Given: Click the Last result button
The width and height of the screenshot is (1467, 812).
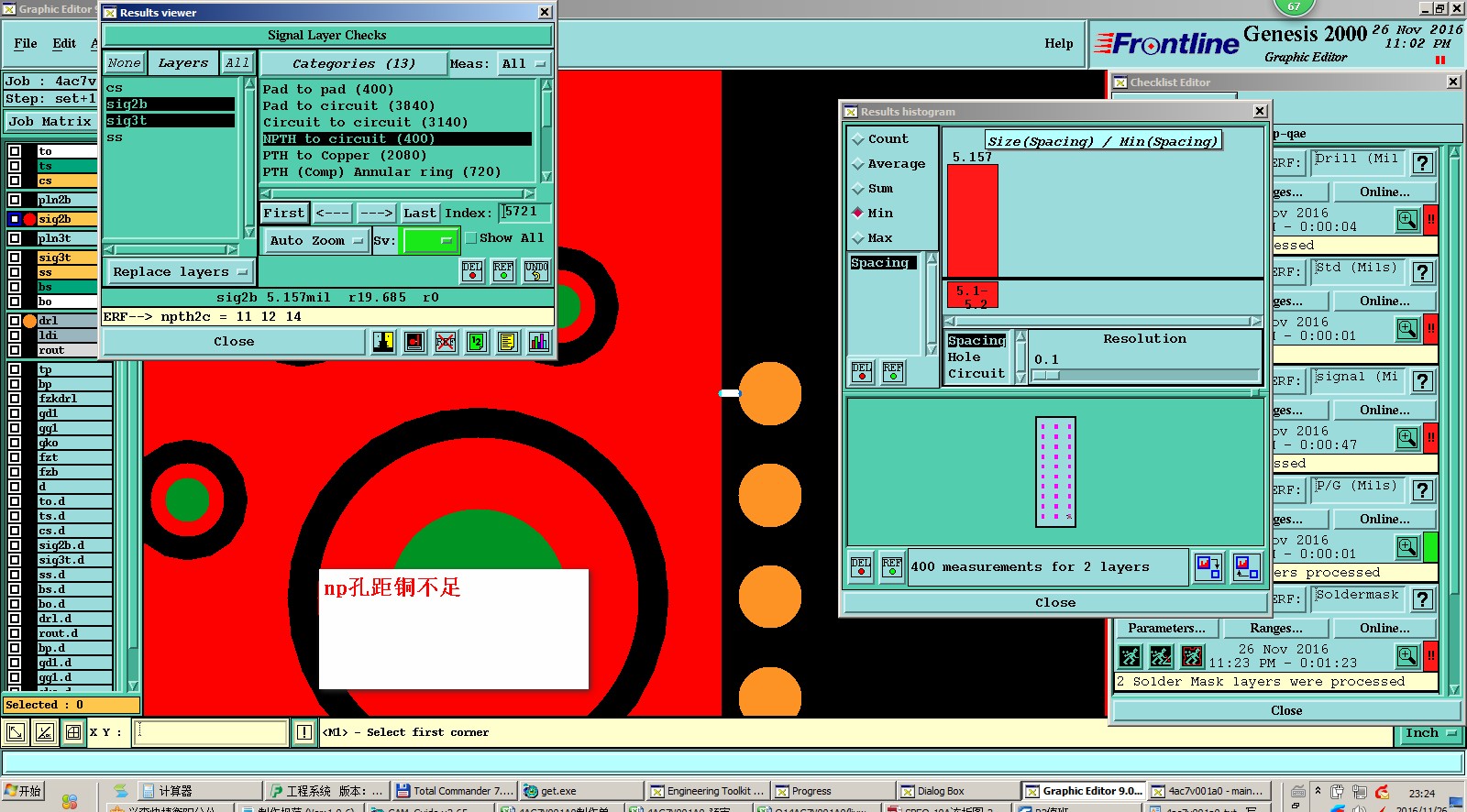Looking at the screenshot, I should point(420,213).
